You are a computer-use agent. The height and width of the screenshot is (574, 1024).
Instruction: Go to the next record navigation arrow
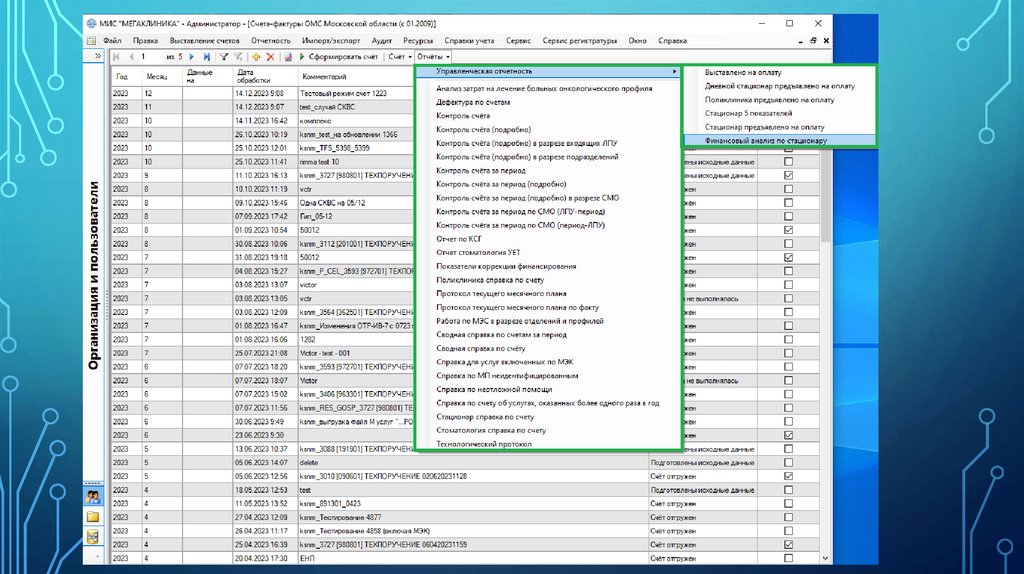click(192, 57)
